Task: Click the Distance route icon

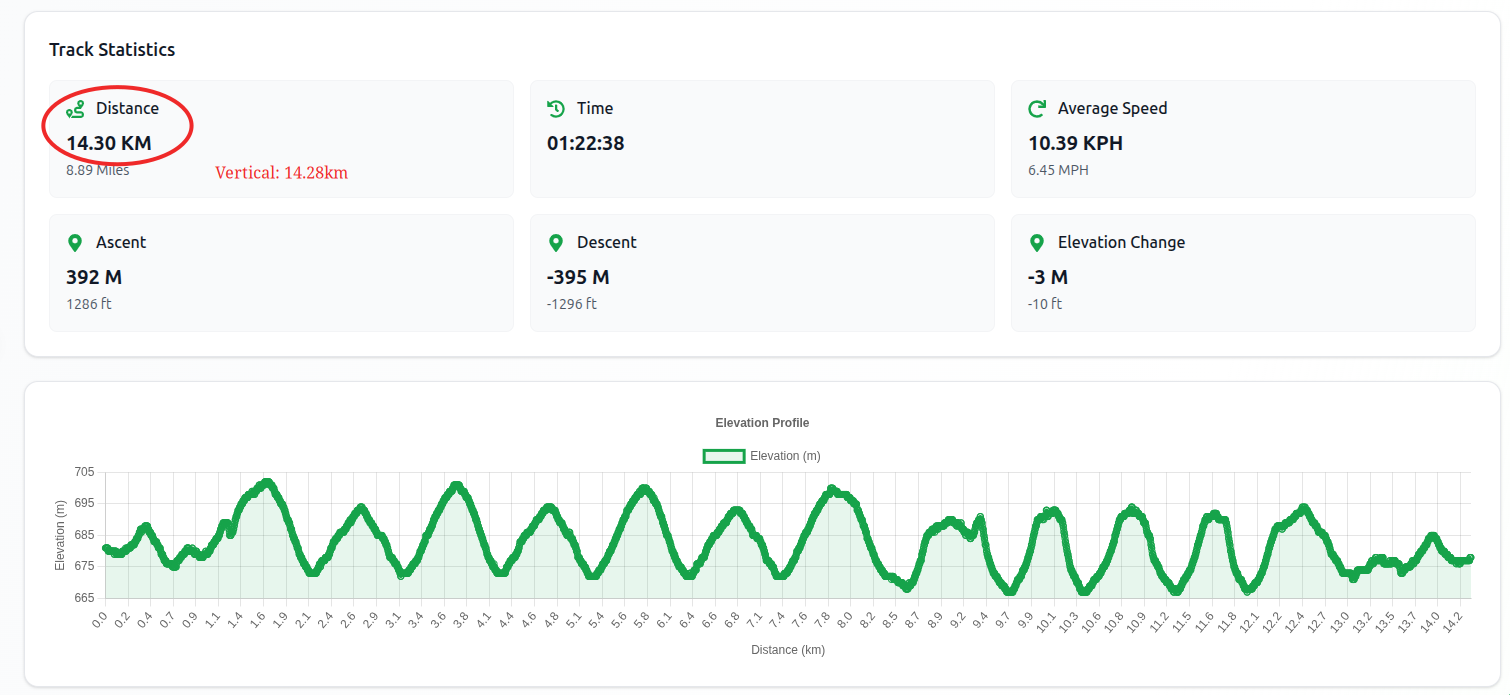Action: click(x=75, y=109)
